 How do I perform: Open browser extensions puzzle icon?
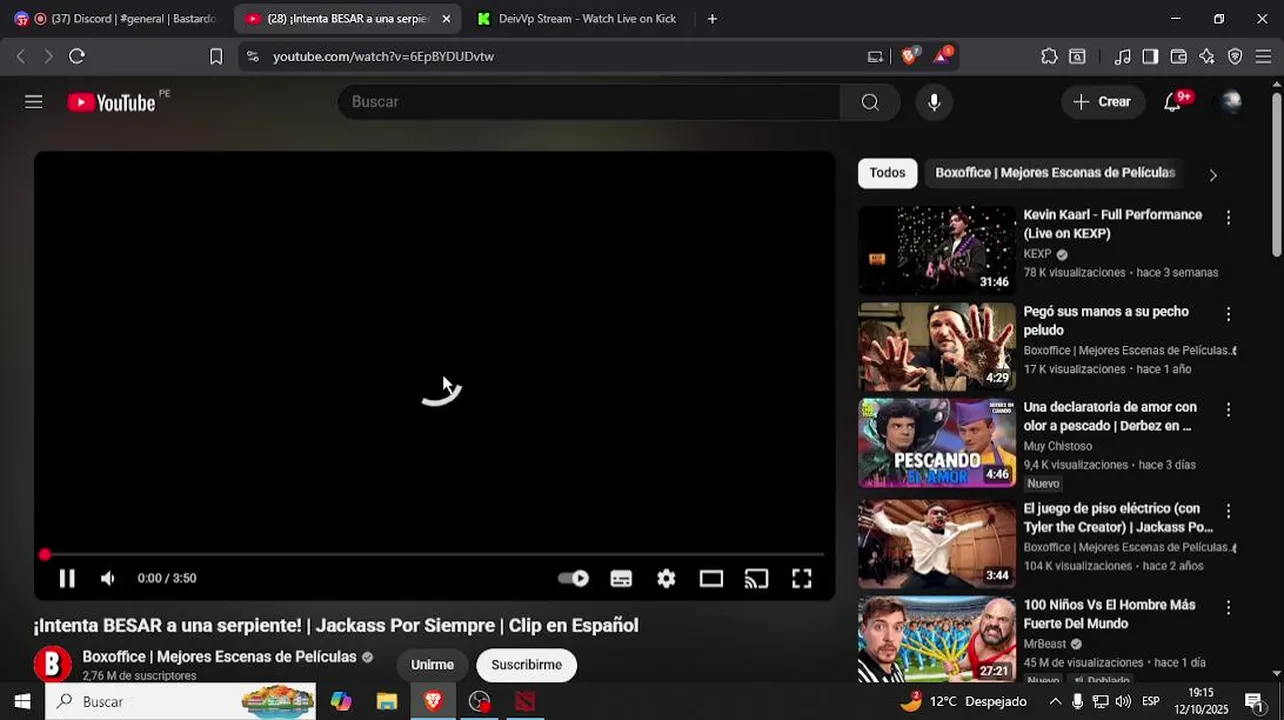1049,56
